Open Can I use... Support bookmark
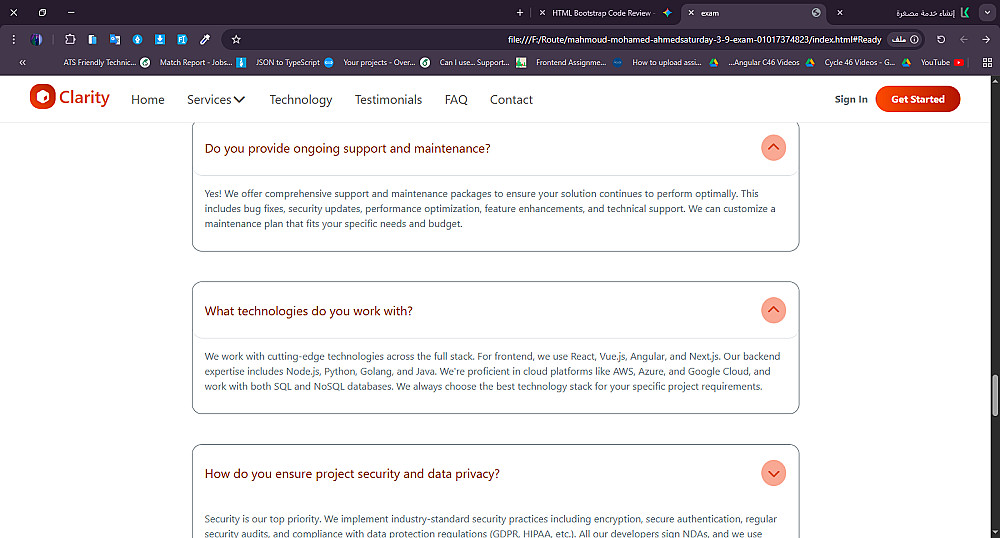1000x538 pixels. 483,62
